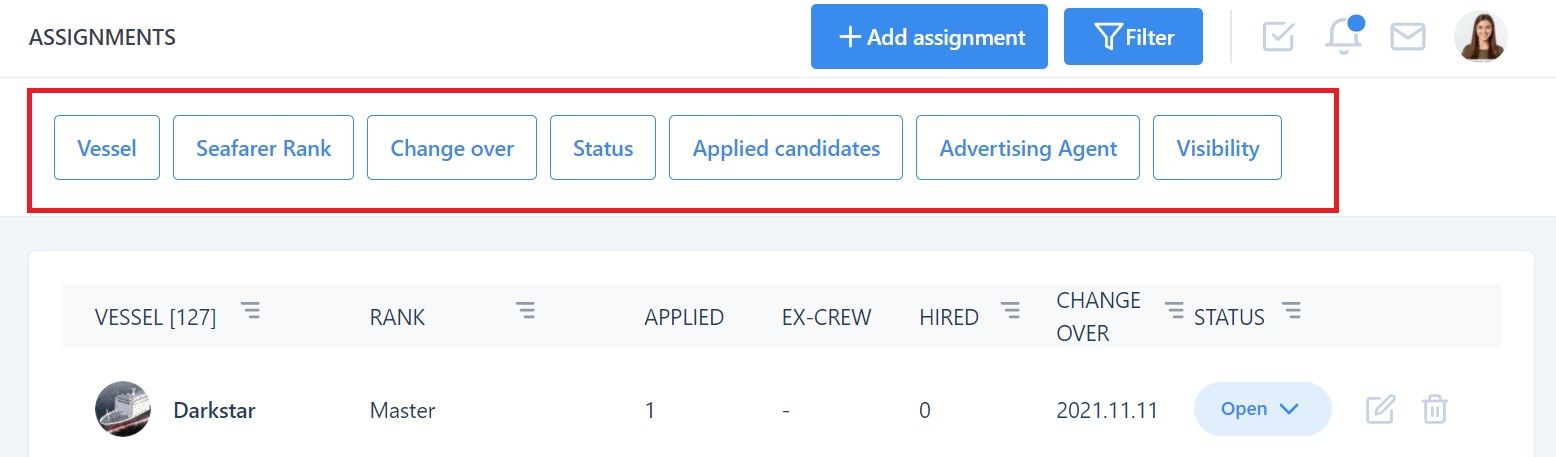Image resolution: width=1556 pixels, height=457 pixels.
Task: Toggle the Applied candidates filter chip
Action: [786, 148]
